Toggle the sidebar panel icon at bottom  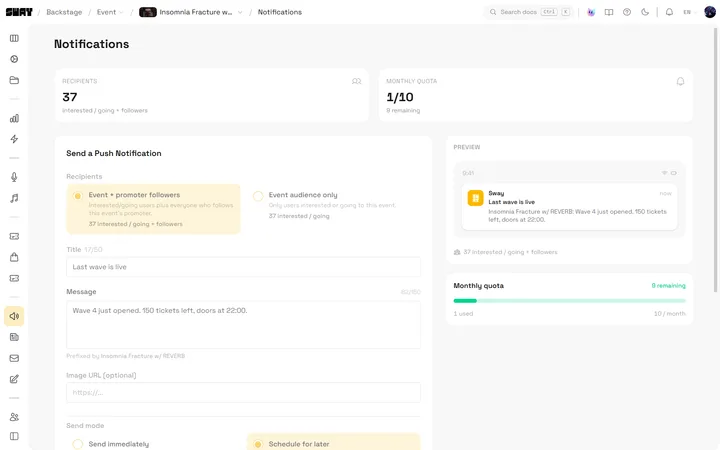click(14, 436)
